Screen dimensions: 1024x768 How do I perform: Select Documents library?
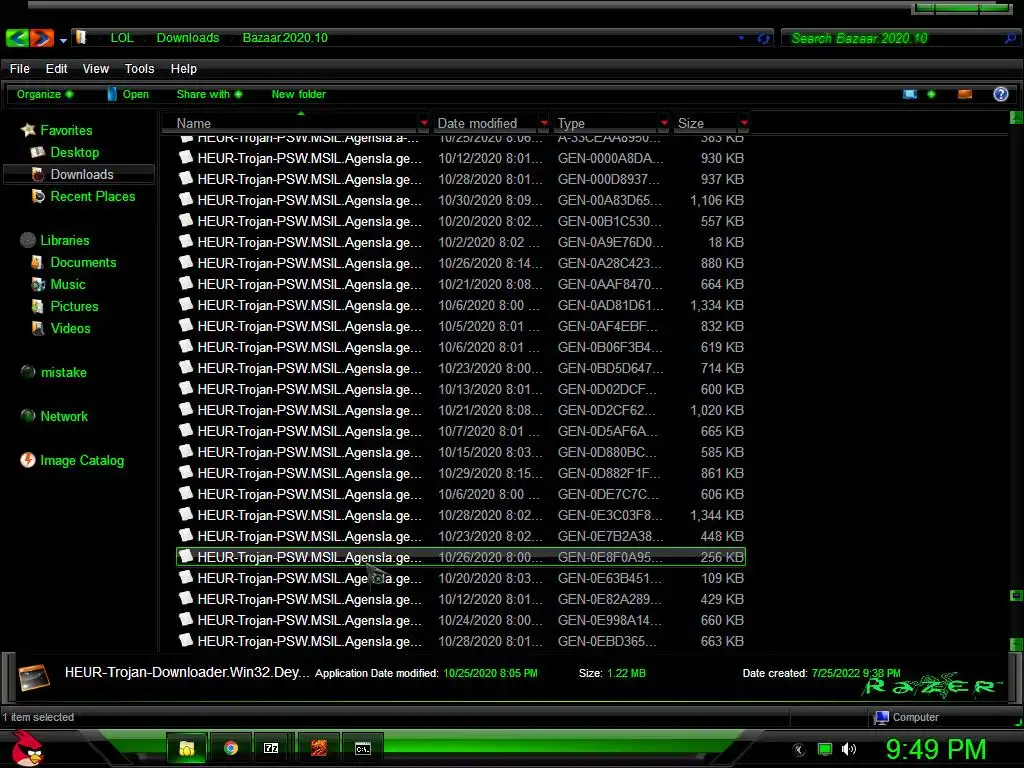73,263
